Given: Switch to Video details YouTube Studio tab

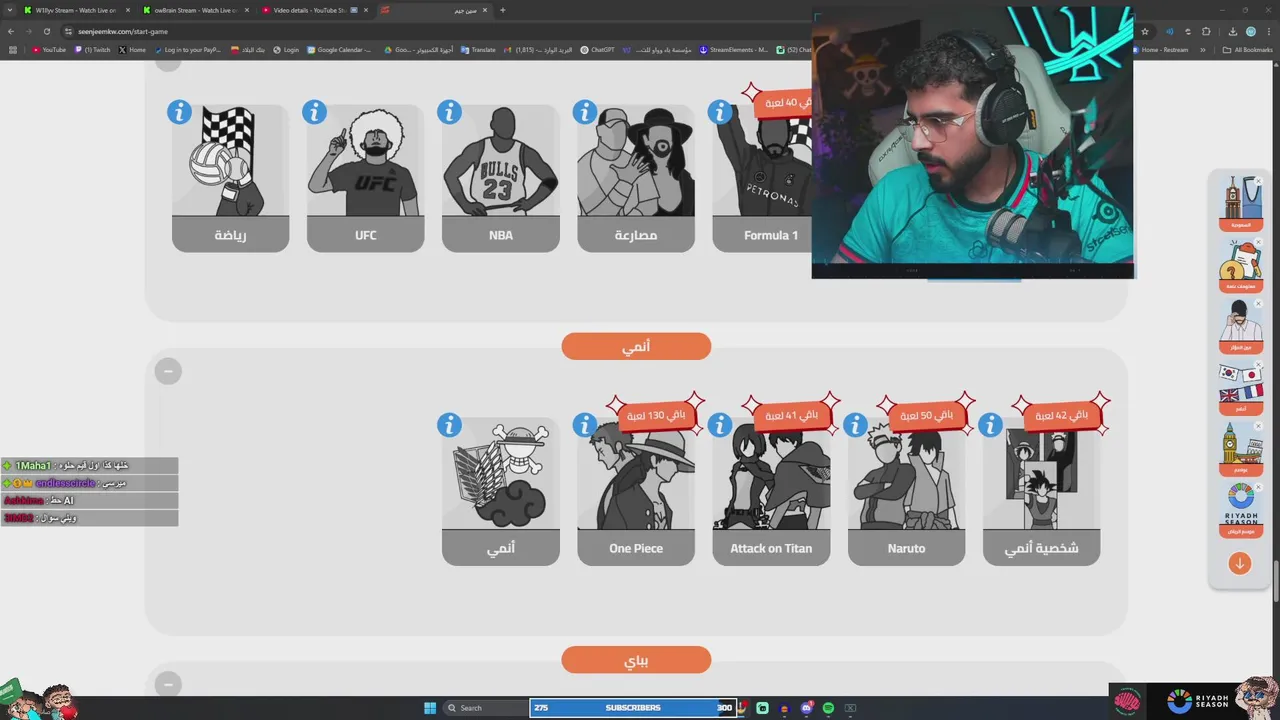Looking at the screenshot, I should [x=314, y=10].
